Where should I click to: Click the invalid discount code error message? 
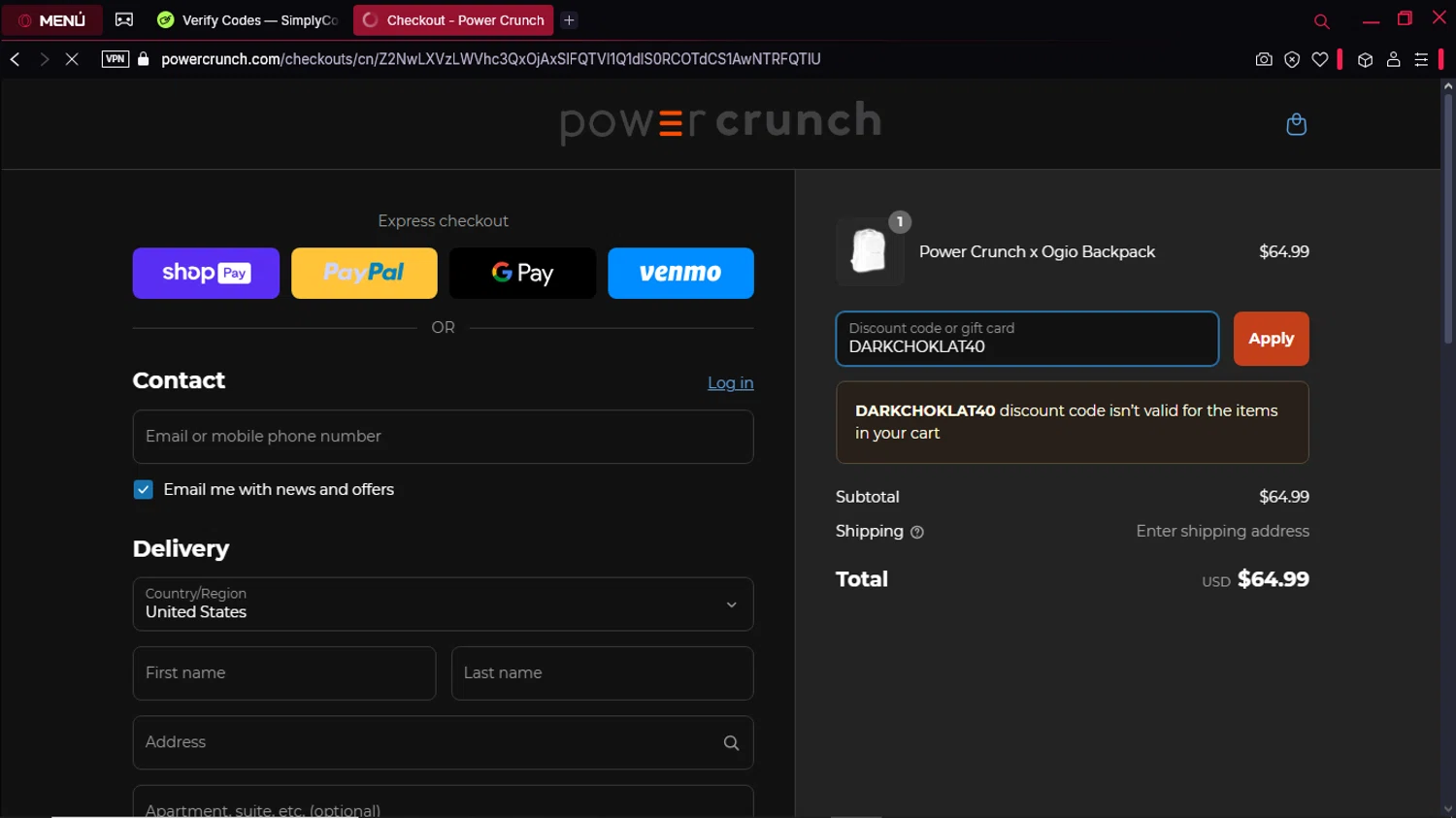[1072, 422]
